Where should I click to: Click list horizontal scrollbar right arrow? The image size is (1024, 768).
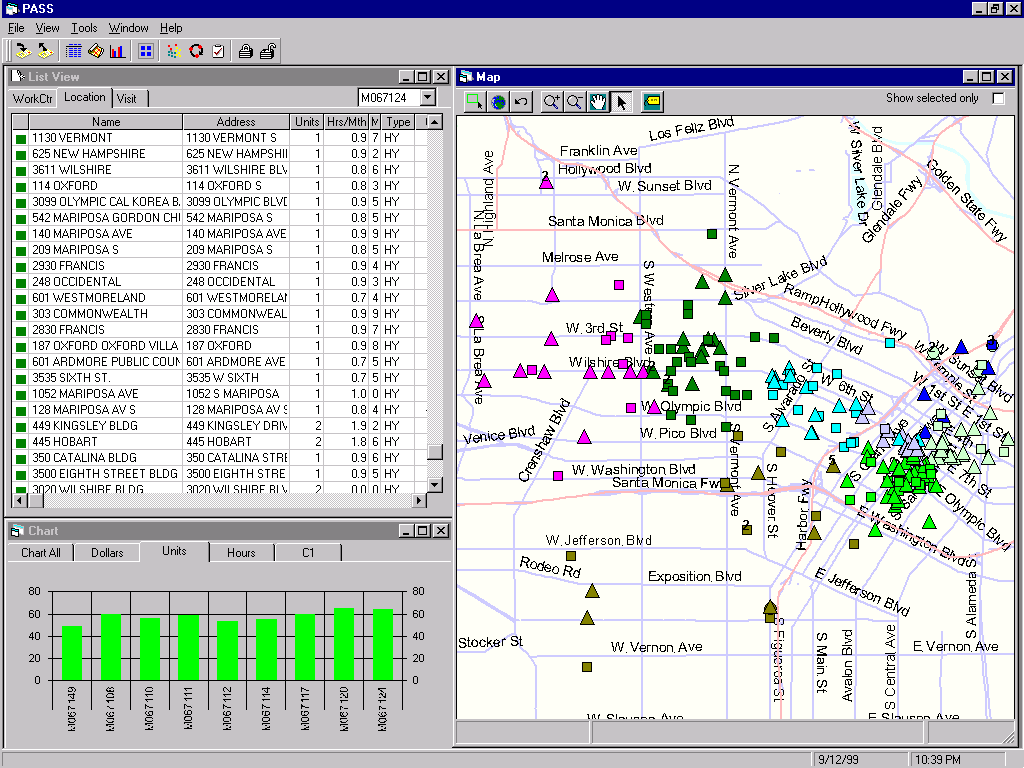click(419, 500)
